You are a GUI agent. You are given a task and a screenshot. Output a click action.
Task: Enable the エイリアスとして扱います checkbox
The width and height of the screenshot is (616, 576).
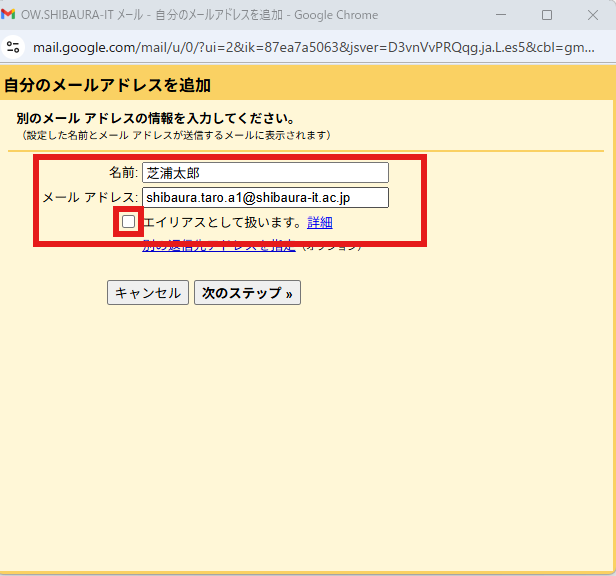click(128, 222)
